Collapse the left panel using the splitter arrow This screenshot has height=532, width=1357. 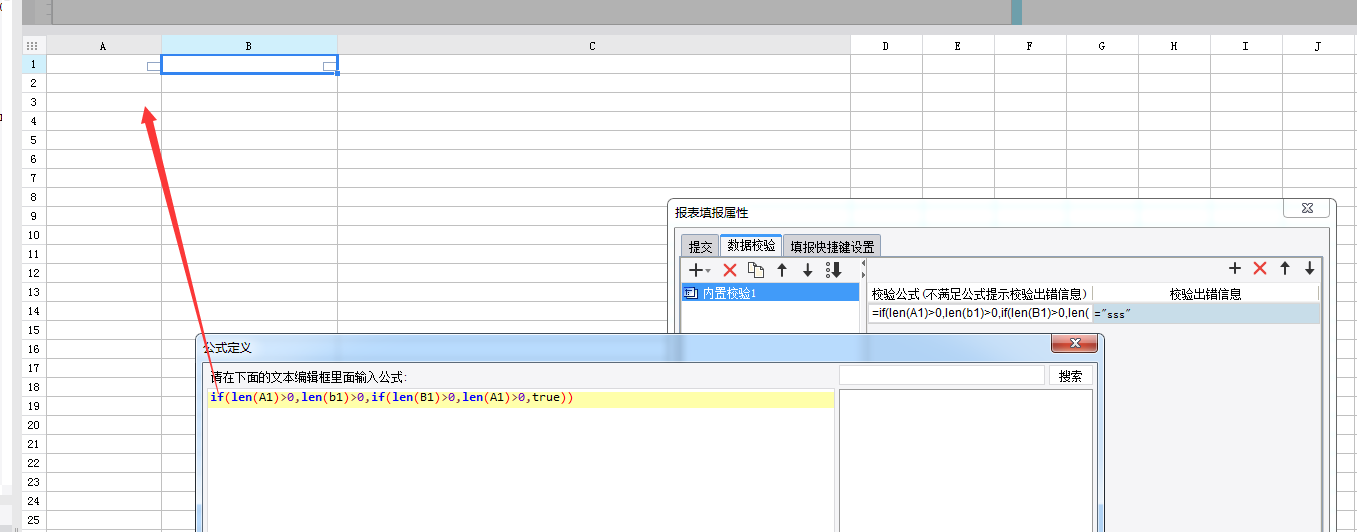pos(863,263)
